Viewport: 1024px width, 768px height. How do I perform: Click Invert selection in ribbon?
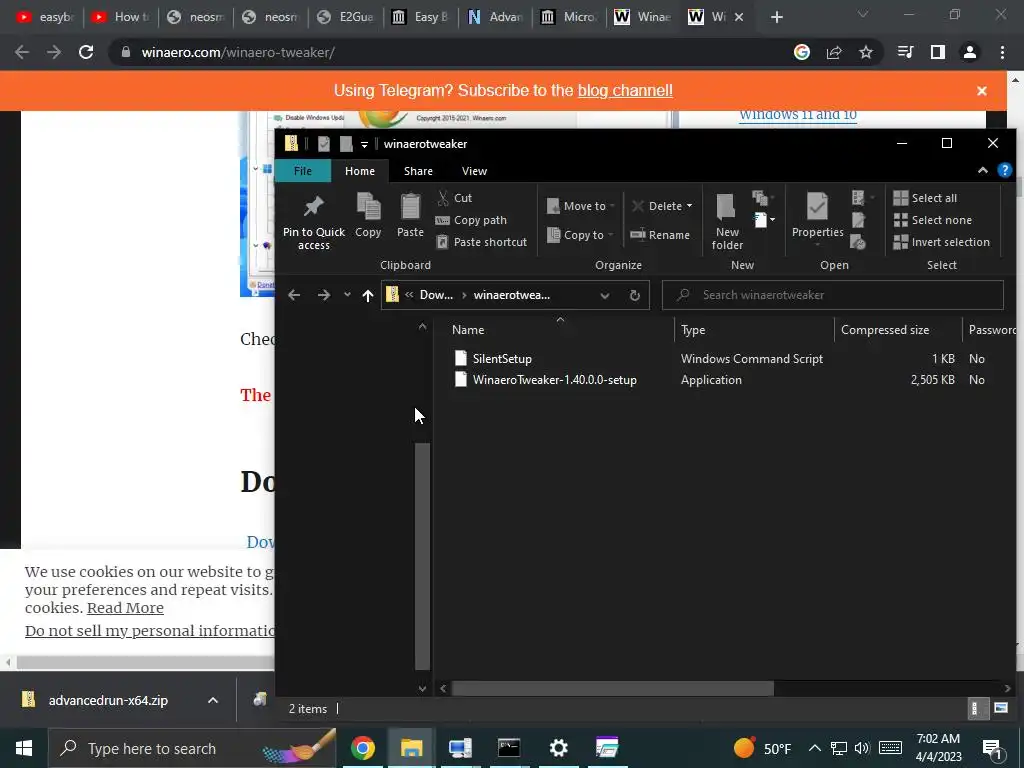pos(941,242)
